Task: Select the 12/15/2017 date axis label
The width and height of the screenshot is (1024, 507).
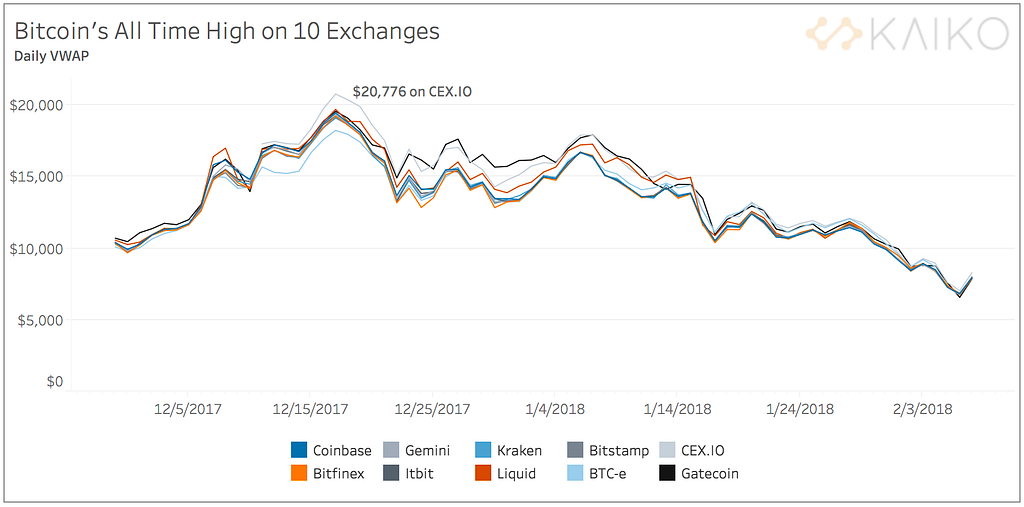Action: point(310,408)
